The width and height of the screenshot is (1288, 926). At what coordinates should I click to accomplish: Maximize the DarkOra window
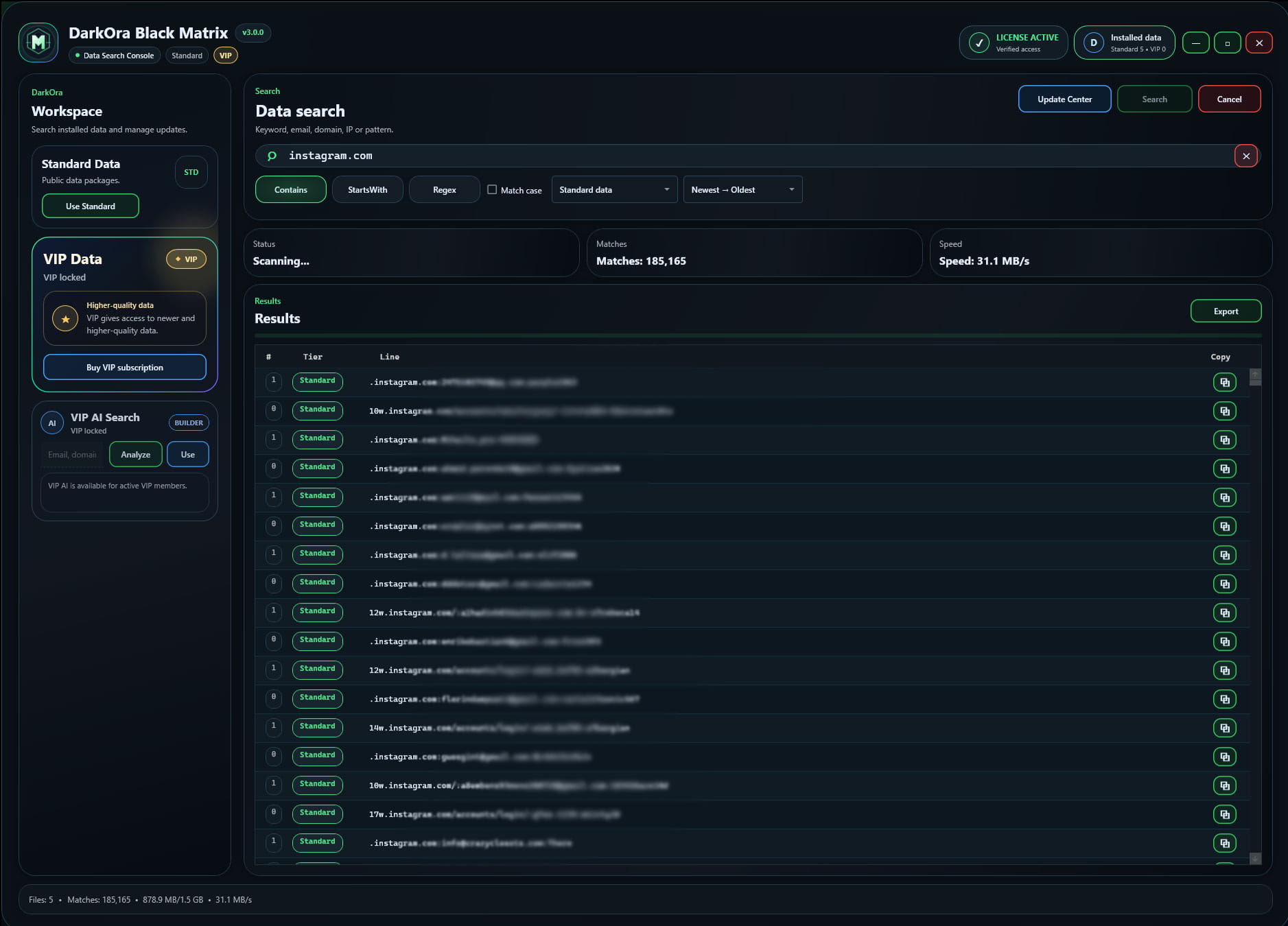(x=1228, y=43)
